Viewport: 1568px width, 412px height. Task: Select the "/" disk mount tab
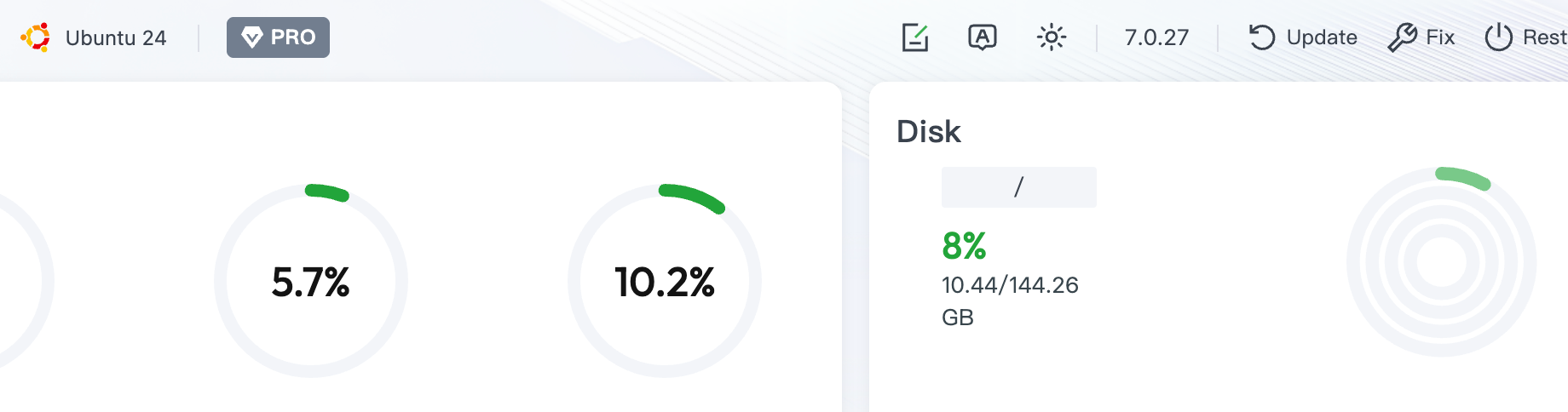pyautogui.click(x=1018, y=187)
